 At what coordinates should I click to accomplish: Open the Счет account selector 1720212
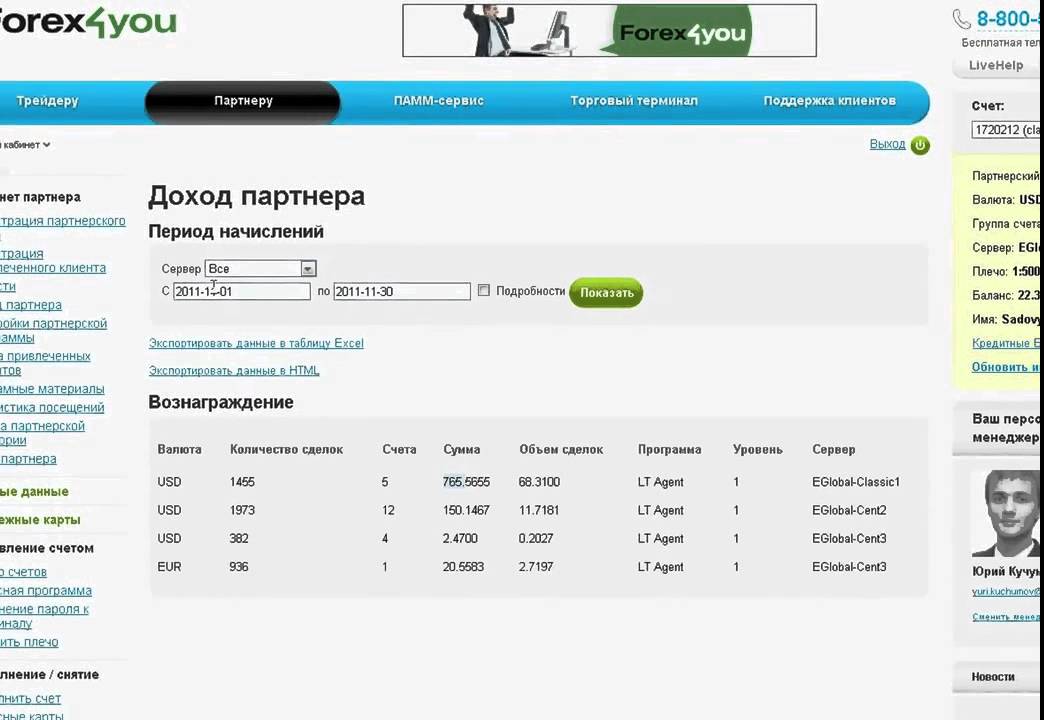pos(1007,130)
